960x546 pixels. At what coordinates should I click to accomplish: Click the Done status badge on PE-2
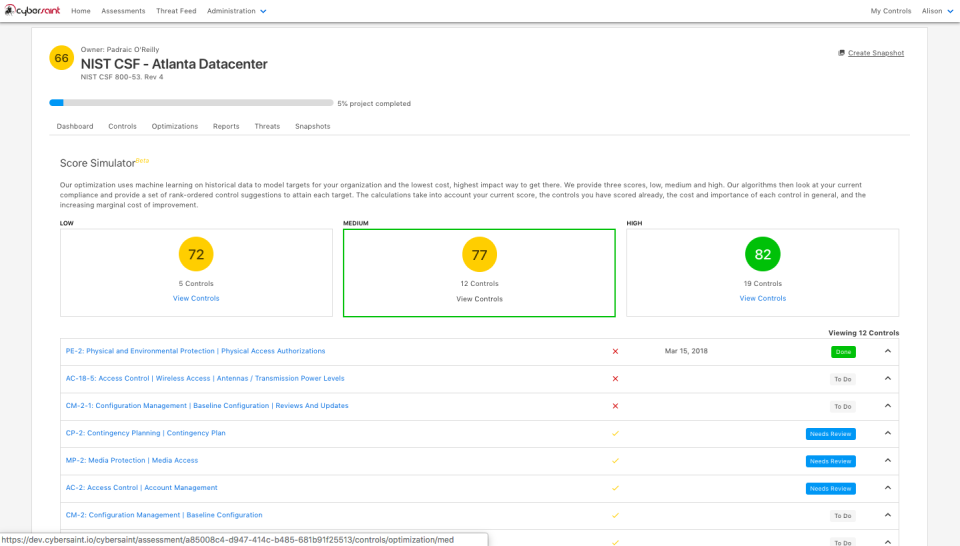coord(843,352)
